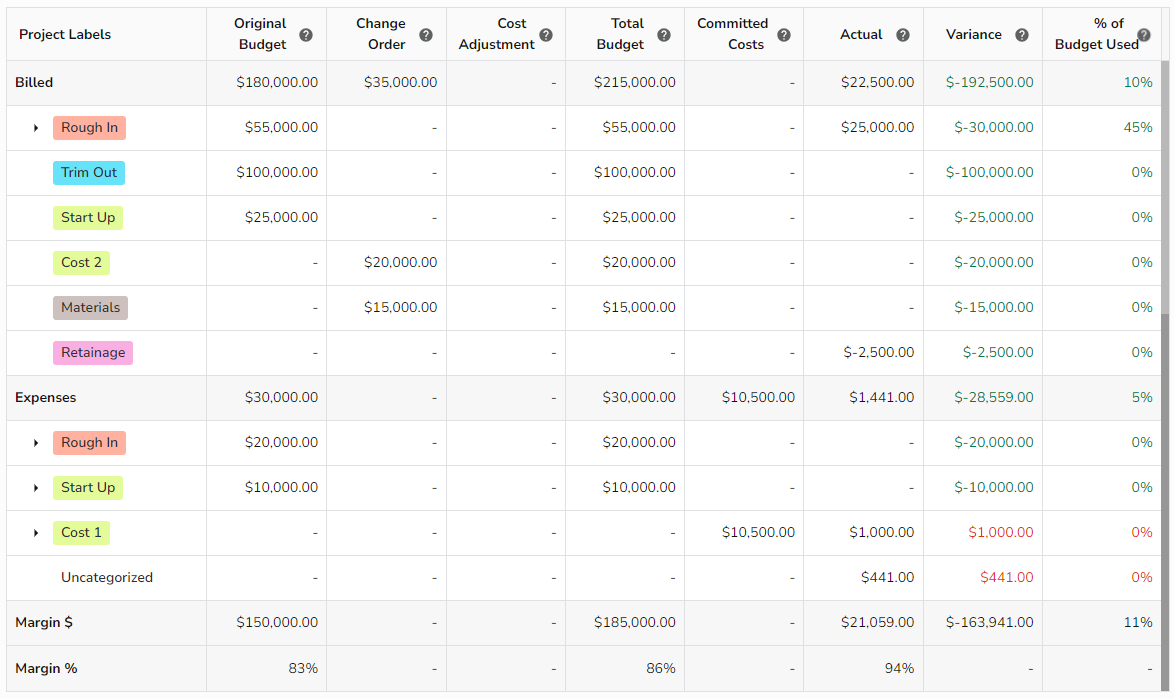Click the Trim Out label chip

click(x=89, y=172)
